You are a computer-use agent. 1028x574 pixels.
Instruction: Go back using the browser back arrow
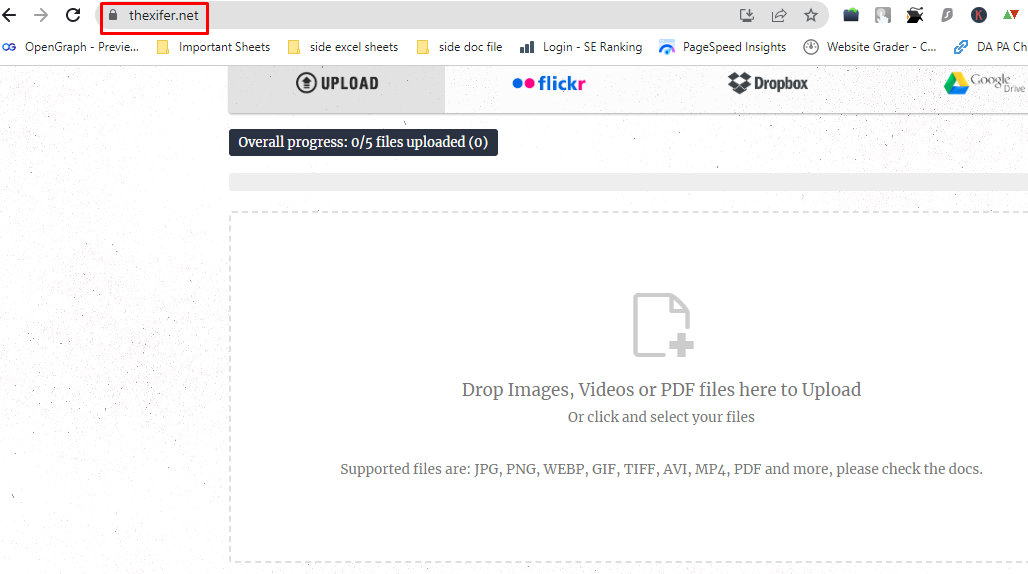coord(9,15)
